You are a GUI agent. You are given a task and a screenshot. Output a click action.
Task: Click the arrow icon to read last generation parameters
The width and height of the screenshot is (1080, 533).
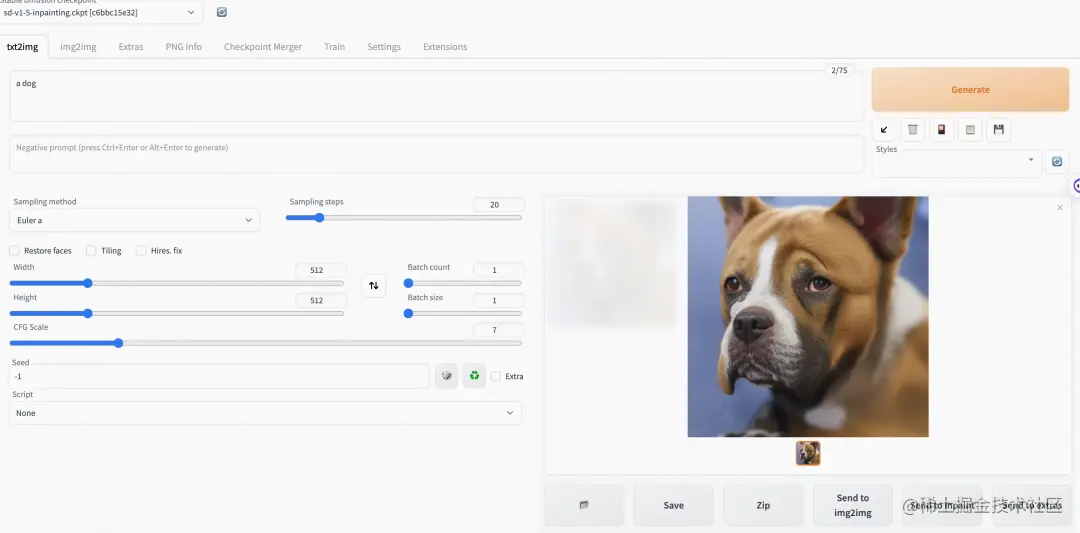(884, 129)
